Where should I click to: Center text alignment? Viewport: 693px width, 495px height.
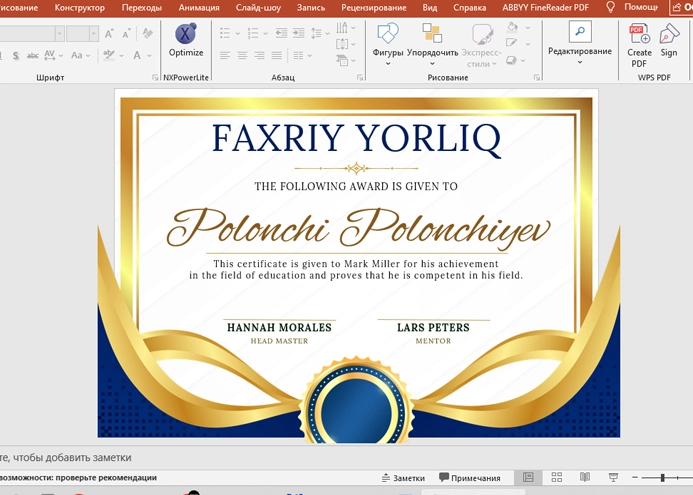pyautogui.click(x=242, y=55)
